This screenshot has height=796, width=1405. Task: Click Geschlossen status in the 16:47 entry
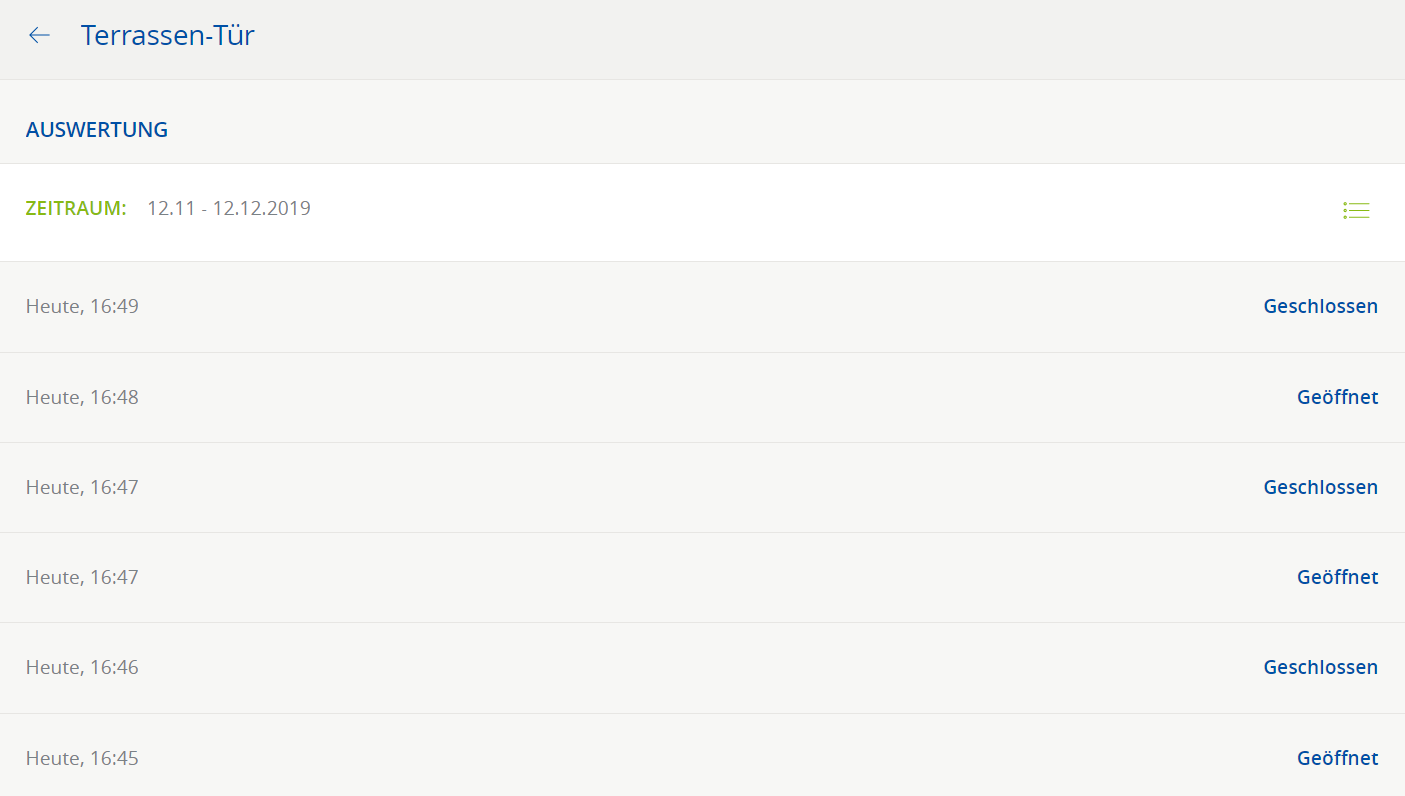pyautogui.click(x=1320, y=488)
